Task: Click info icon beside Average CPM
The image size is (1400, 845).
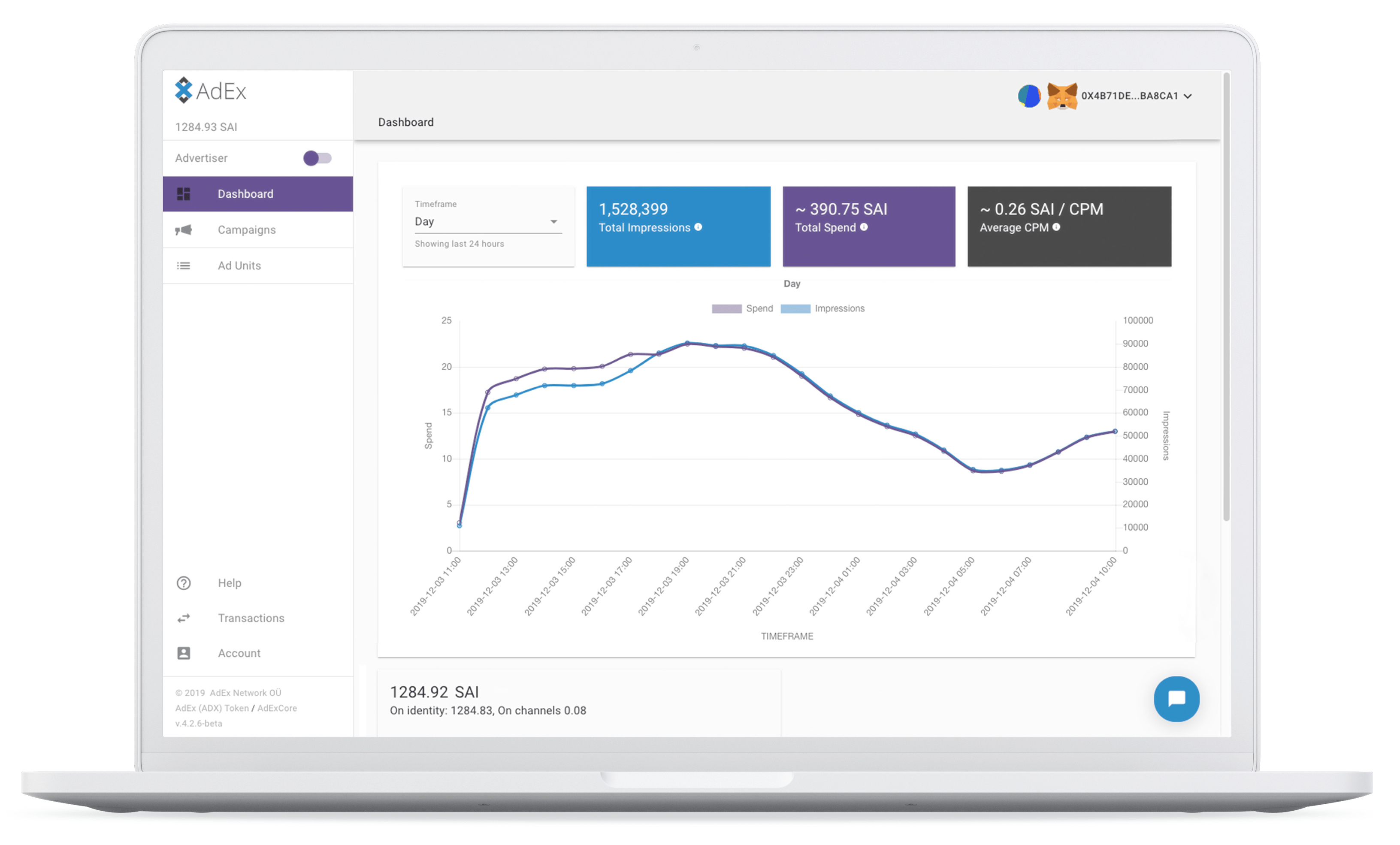Action: 1056,227
